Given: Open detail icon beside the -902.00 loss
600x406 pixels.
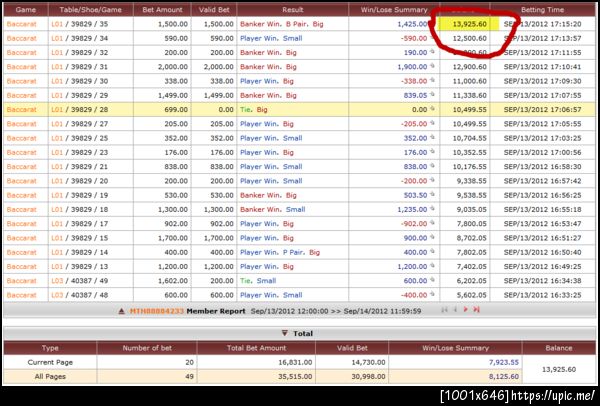Looking at the screenshot, I should (432, 223).
